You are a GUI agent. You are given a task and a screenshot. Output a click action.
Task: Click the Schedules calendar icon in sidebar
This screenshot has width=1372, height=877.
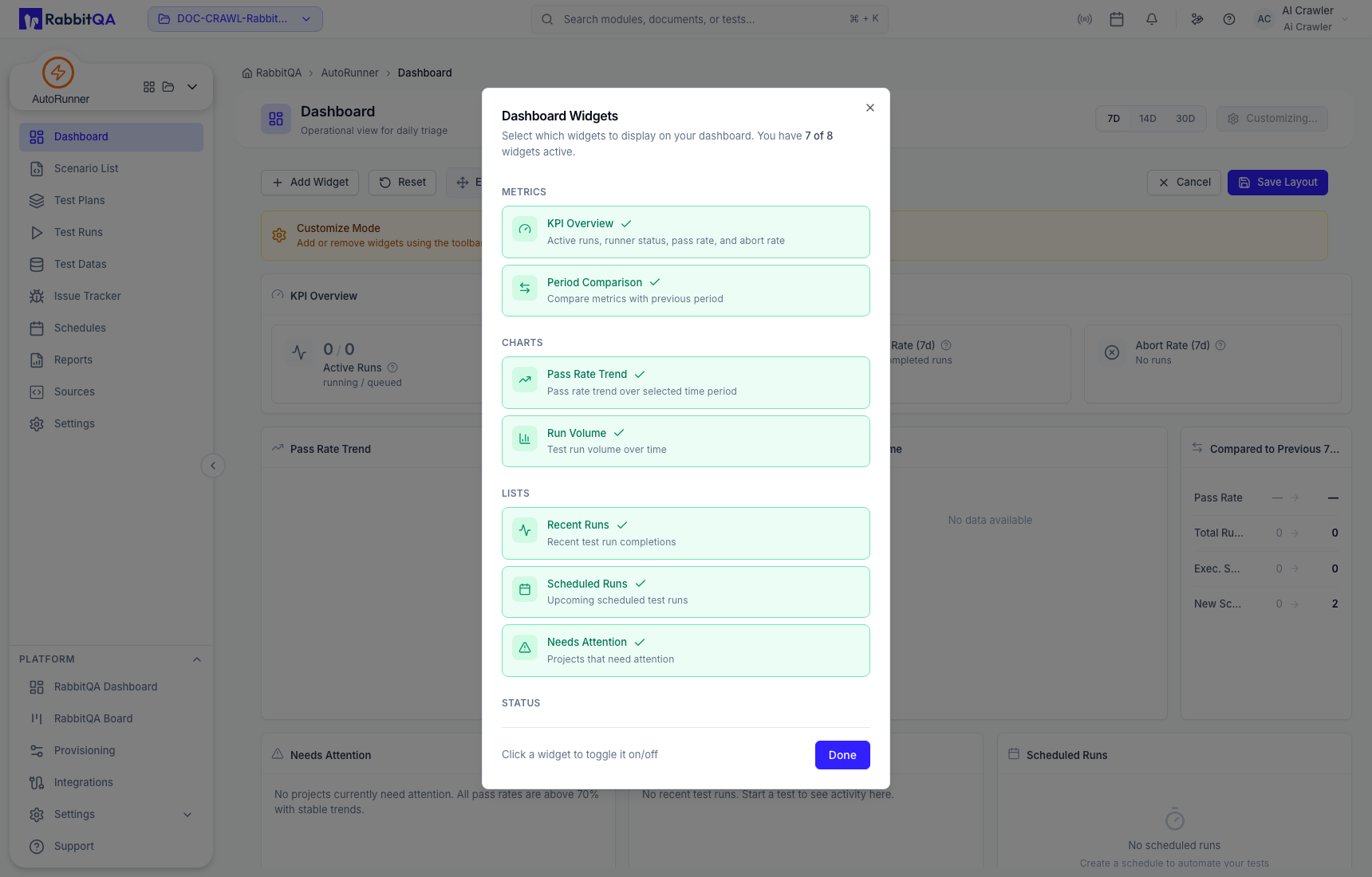tap(37, 328)
